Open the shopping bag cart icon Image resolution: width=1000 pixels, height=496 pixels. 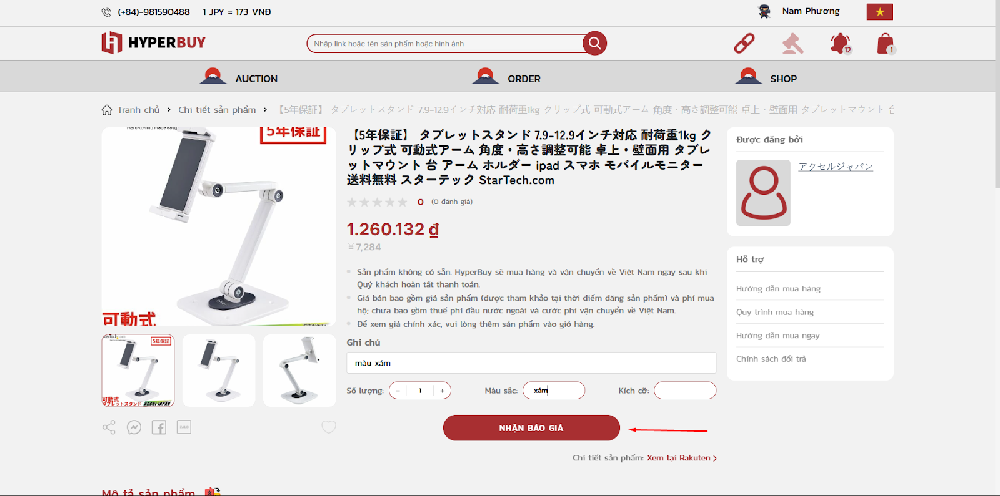click(886, 43)
